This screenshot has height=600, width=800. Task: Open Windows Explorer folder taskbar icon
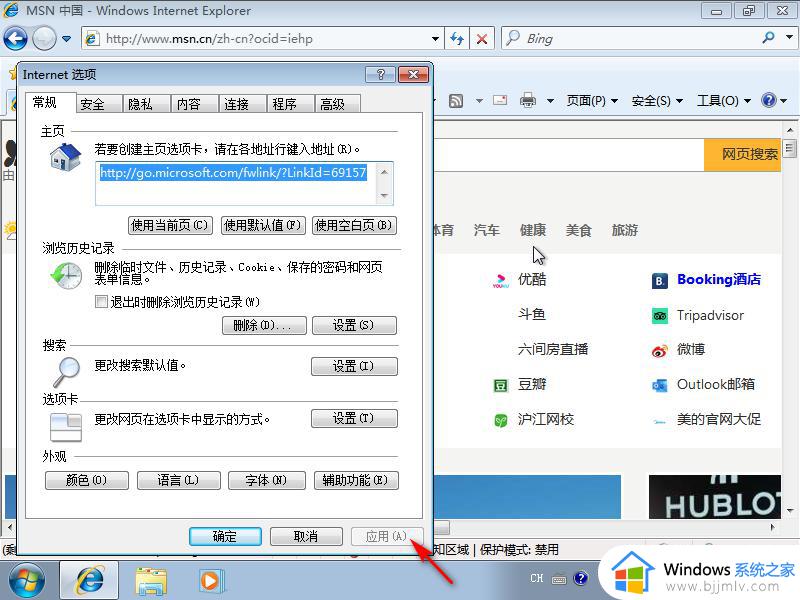click(151, 582)
